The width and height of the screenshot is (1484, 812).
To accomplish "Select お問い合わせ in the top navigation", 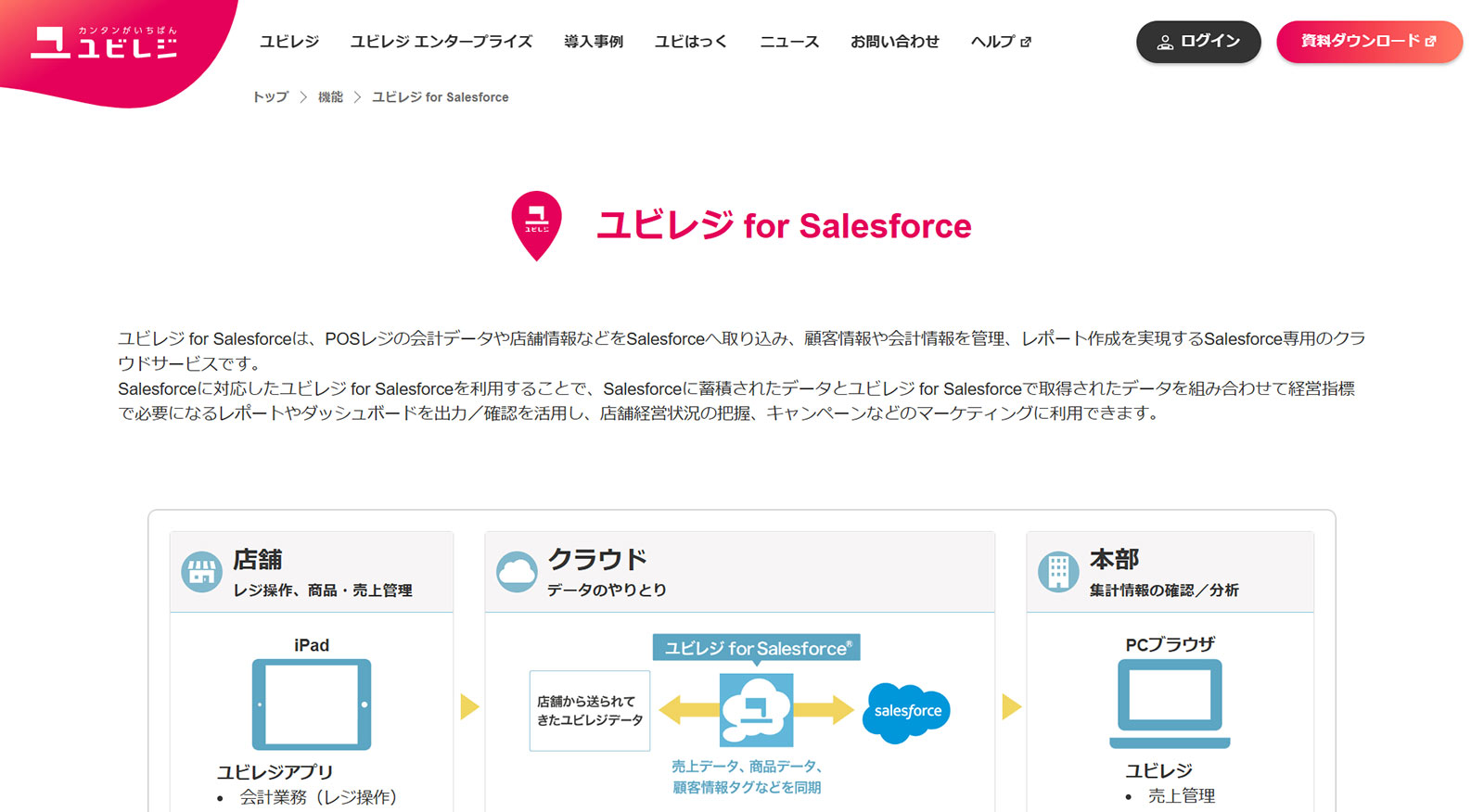I will pyautogui.click(x=895, y=42).
